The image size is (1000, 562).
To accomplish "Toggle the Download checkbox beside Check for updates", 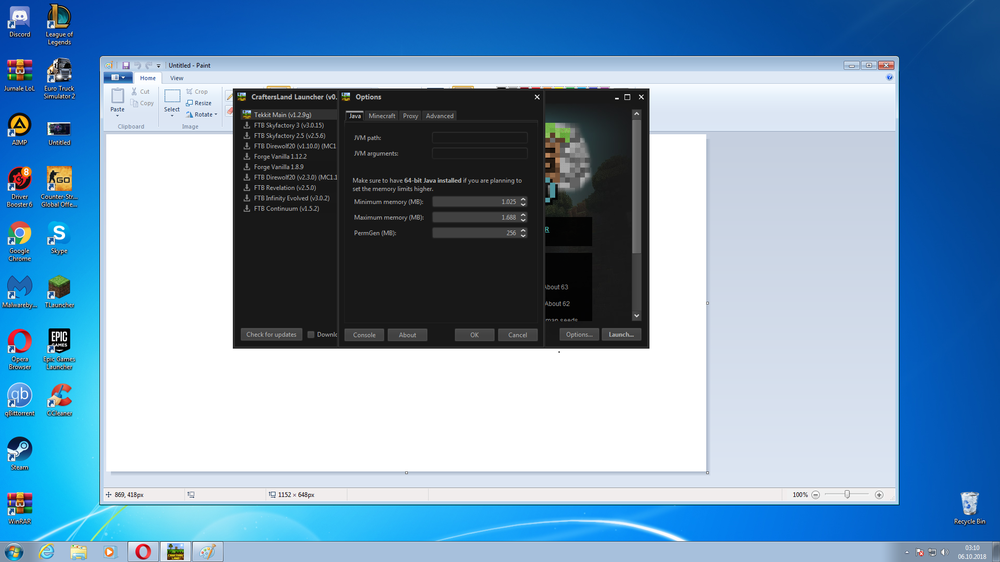I will click(311, 335).
